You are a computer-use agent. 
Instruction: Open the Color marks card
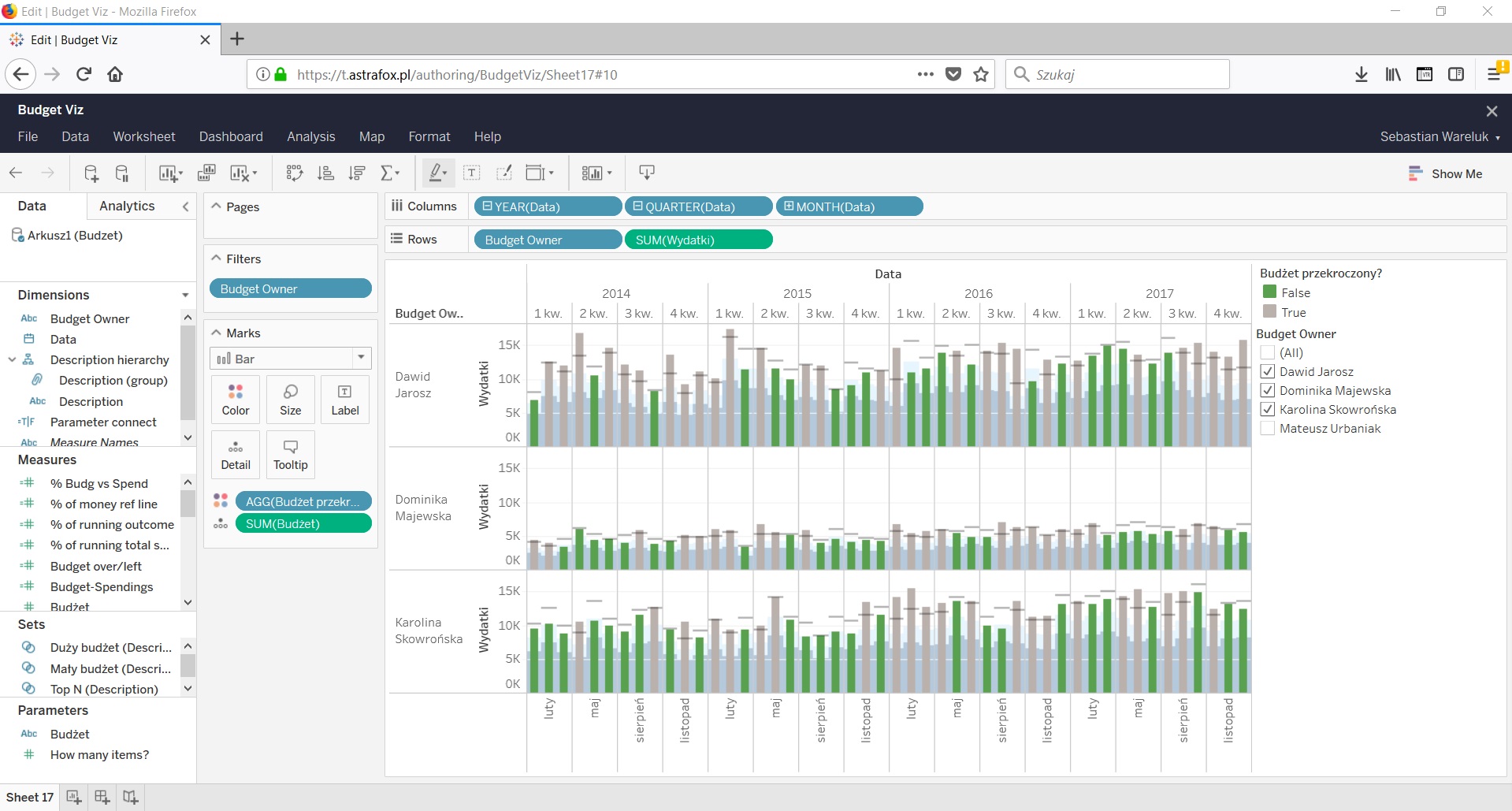pyautogui.click(x=235, y=400)
